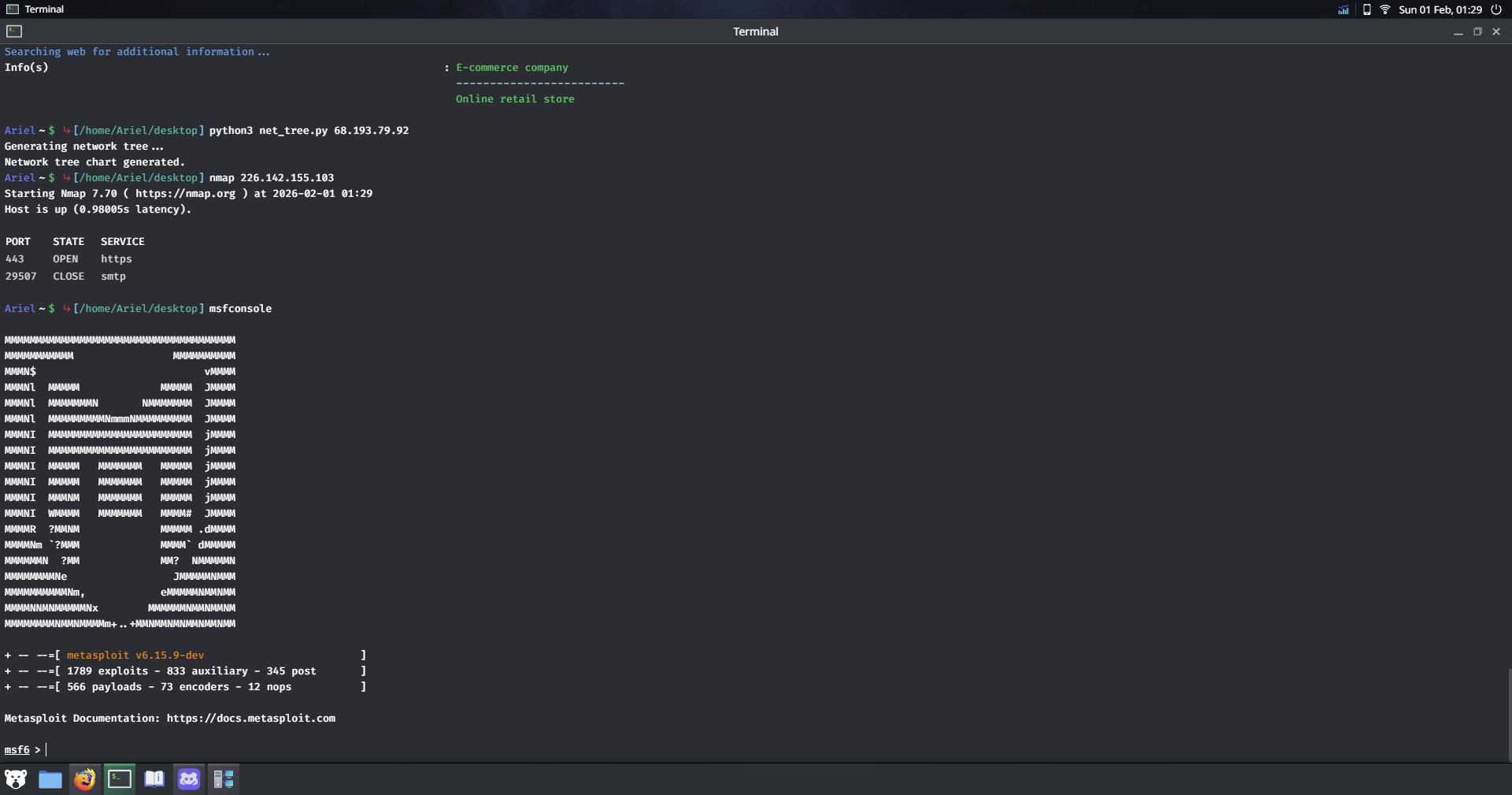Viewport: 1512px width, 795px height.
Task: Minimize the Terminal window
Action: 1458,32
